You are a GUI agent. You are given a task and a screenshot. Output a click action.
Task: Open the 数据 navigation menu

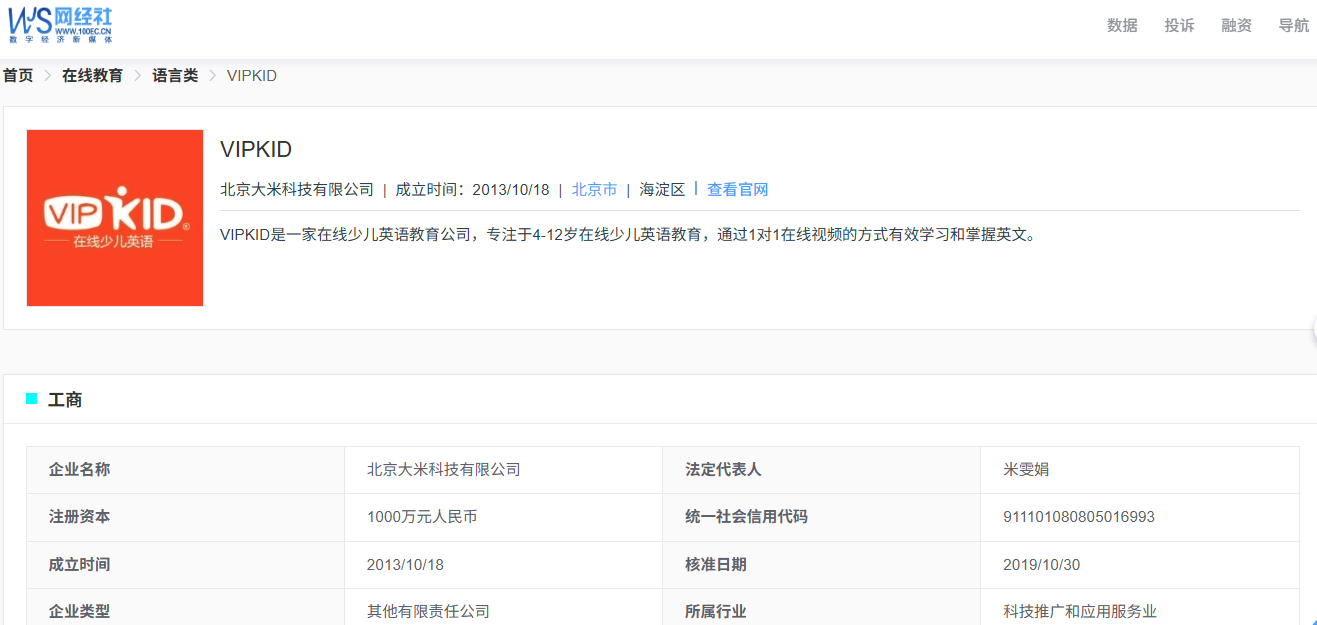pos(1122,26)
